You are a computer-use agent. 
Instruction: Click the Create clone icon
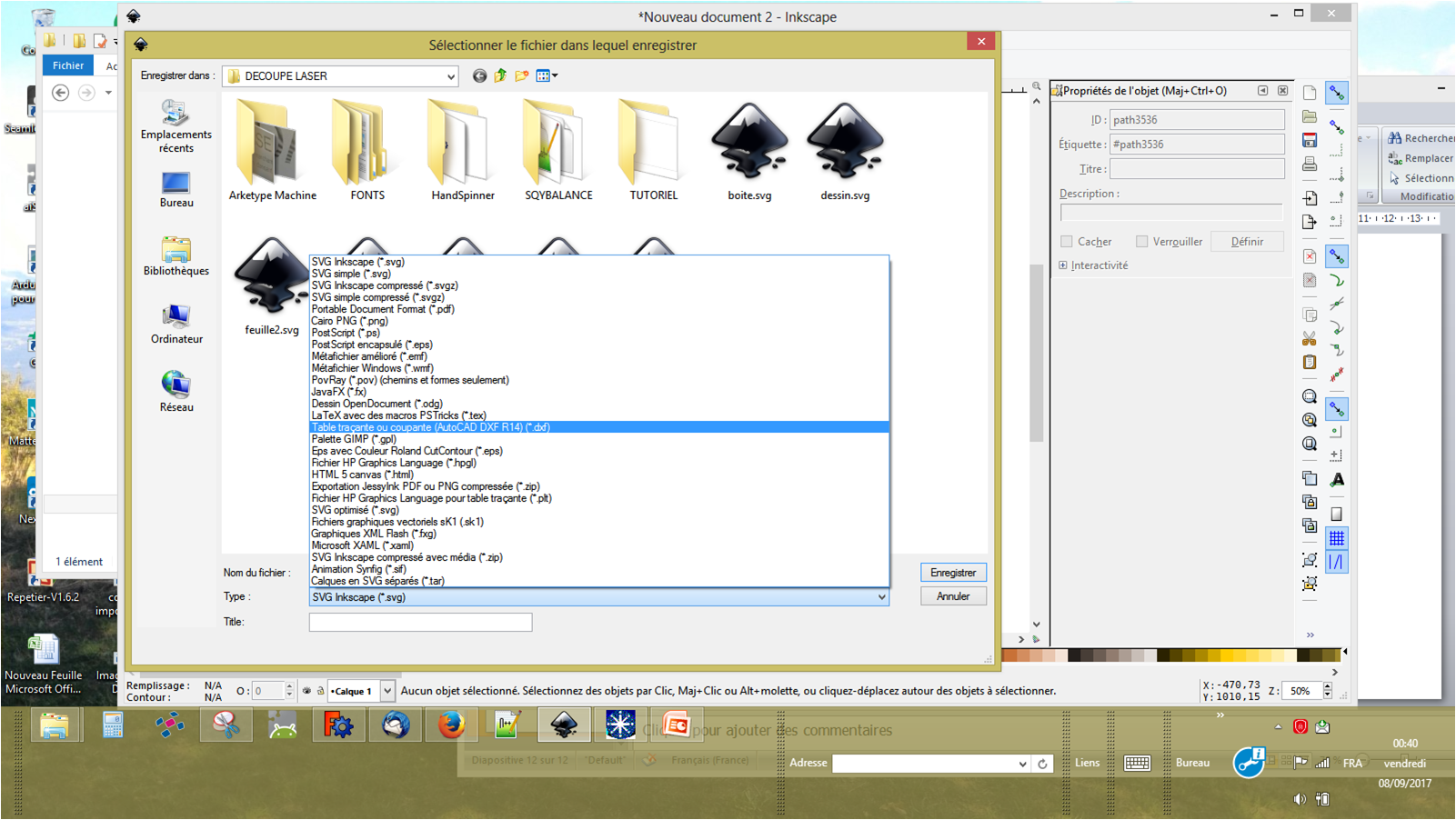(1310, 502)
